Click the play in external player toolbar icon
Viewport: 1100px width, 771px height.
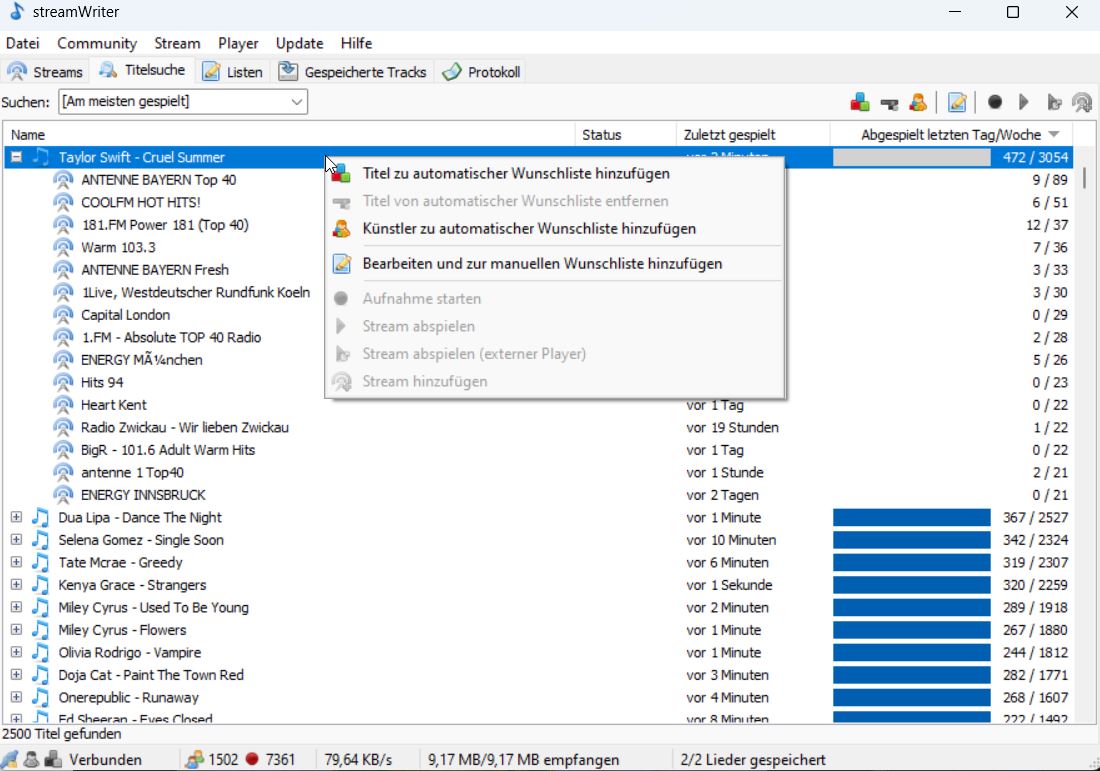coord(1053,102)
